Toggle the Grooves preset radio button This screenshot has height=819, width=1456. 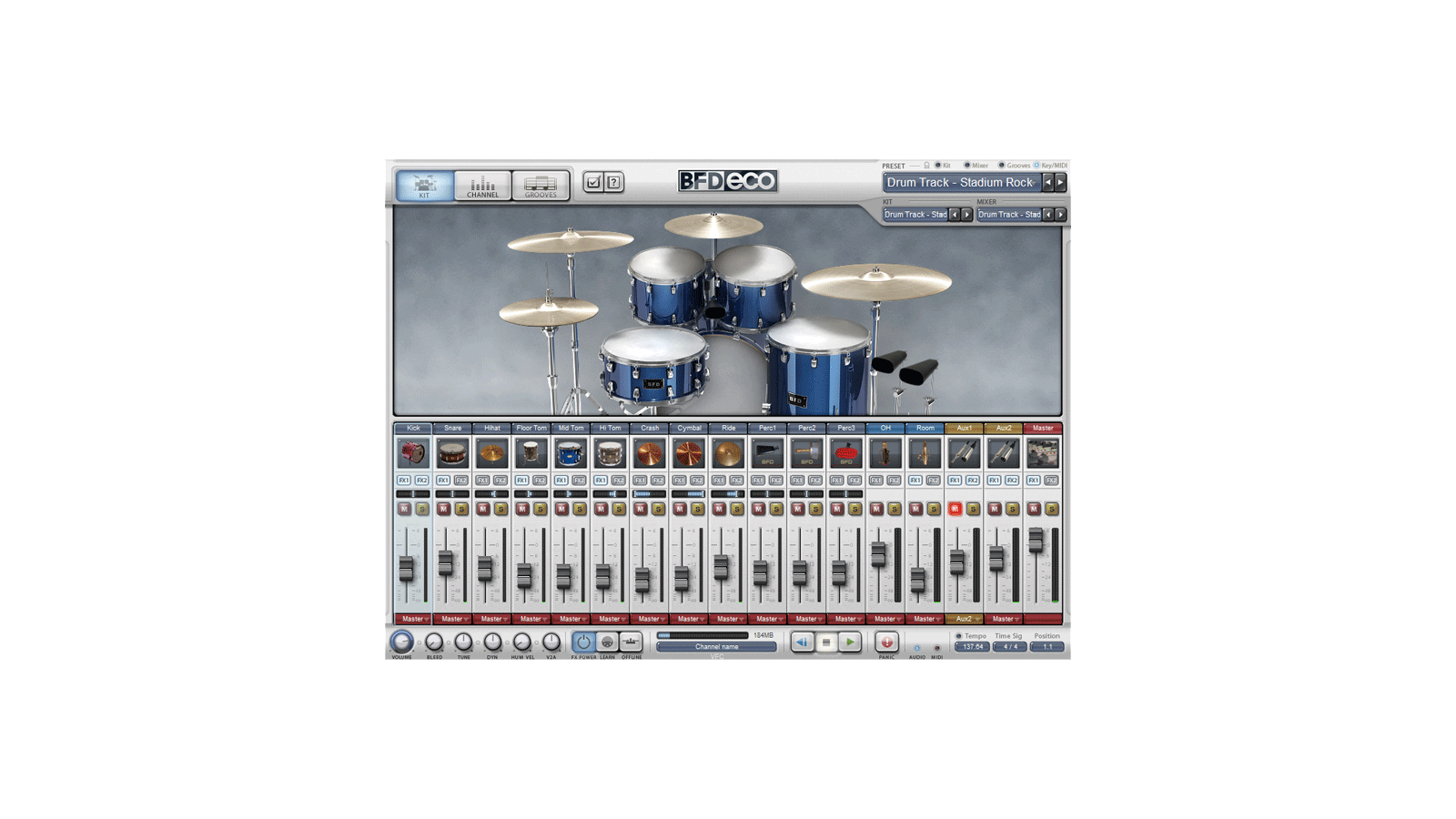1002,166
